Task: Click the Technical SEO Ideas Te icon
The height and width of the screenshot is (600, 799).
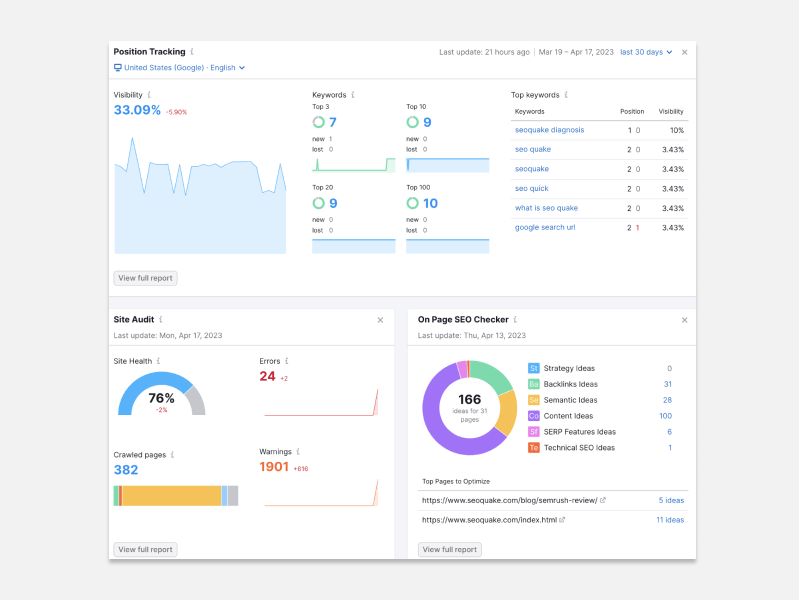Action: click(534, 448)
